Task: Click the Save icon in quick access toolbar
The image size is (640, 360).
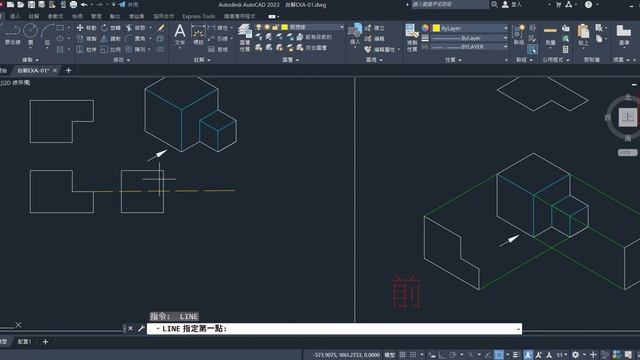Action: pyautogui.click(x=31, y=4)
